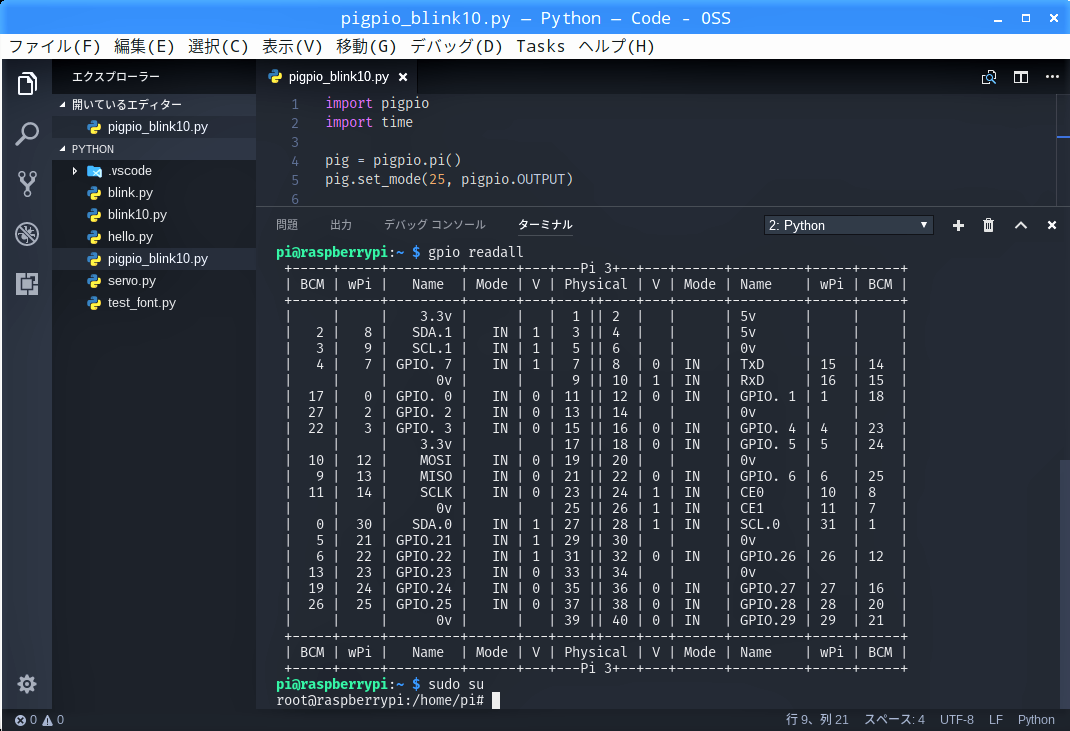Click the open preview search icon in editor toolbar
The image size is (1070, 731).
989,77
